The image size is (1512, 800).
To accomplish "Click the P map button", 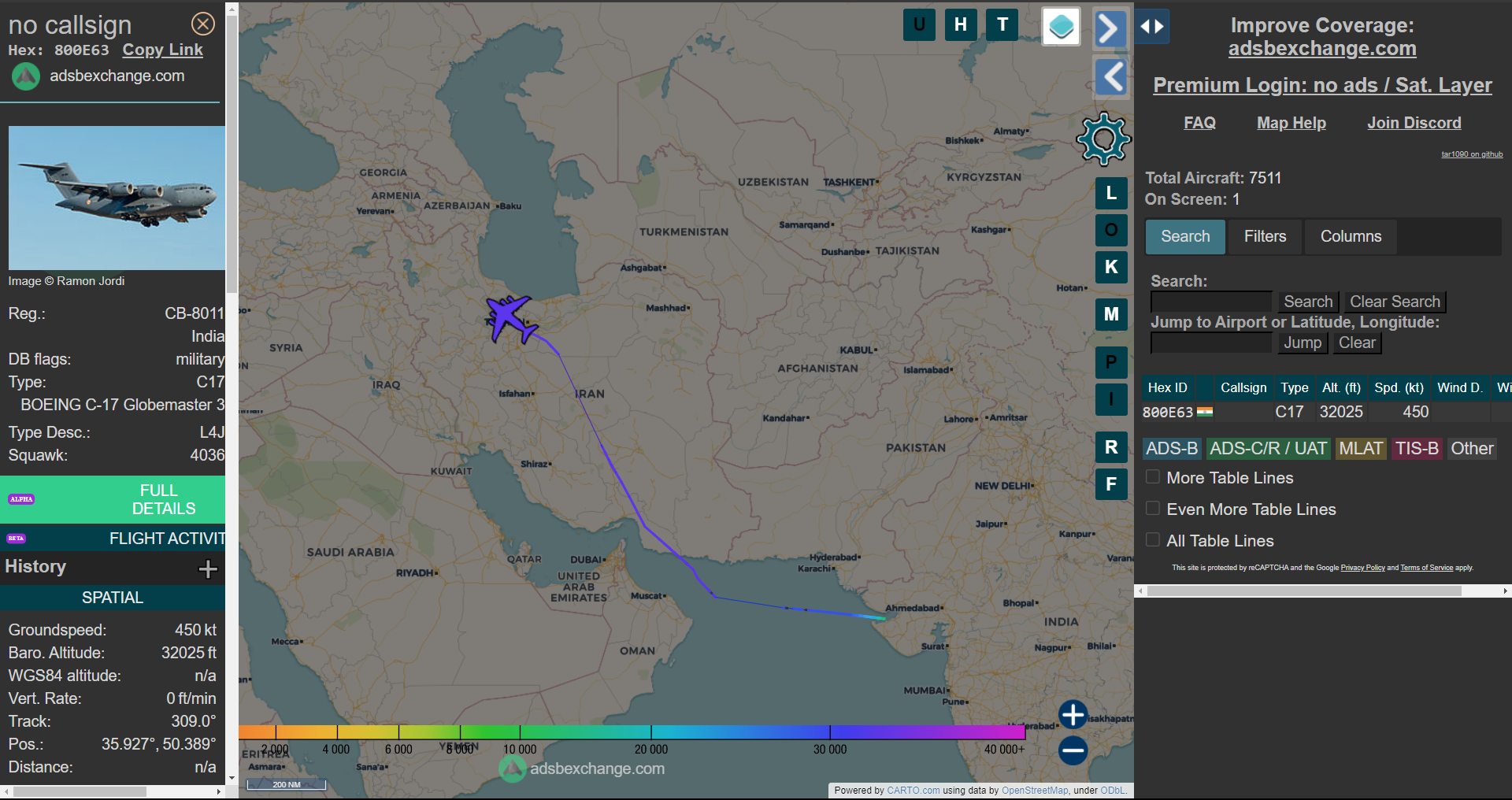I will click(x=1111, y=362).
